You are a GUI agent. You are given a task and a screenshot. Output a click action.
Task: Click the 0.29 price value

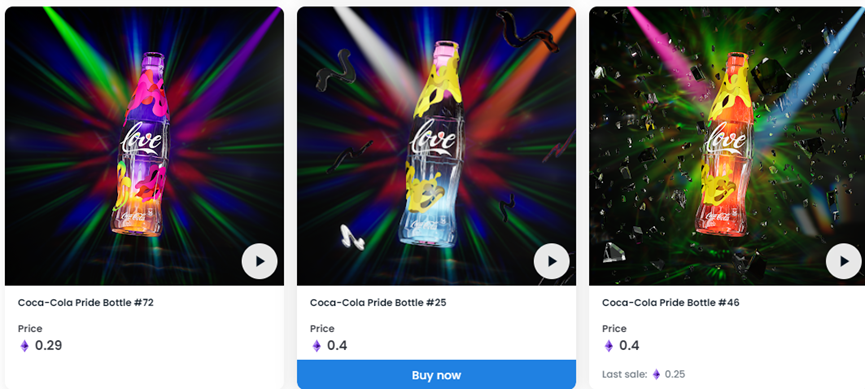[49, 346]
